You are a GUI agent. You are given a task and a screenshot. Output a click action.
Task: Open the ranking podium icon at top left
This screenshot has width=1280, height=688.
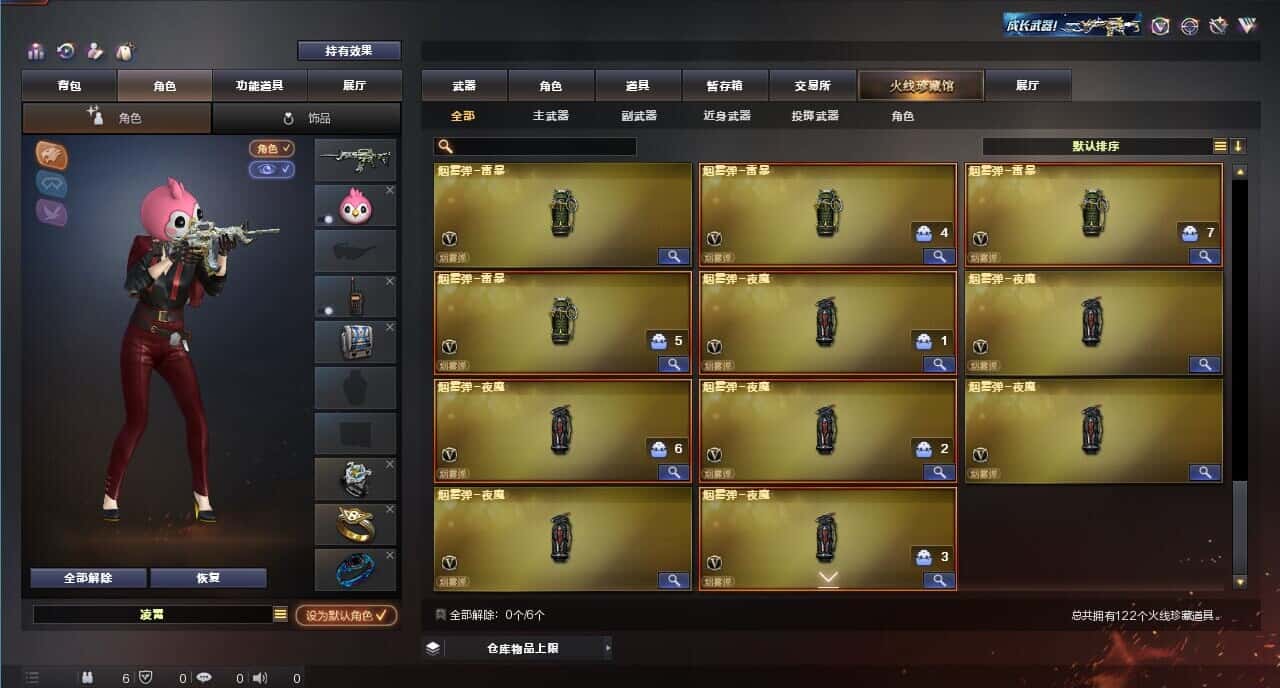tap(37, 51)
